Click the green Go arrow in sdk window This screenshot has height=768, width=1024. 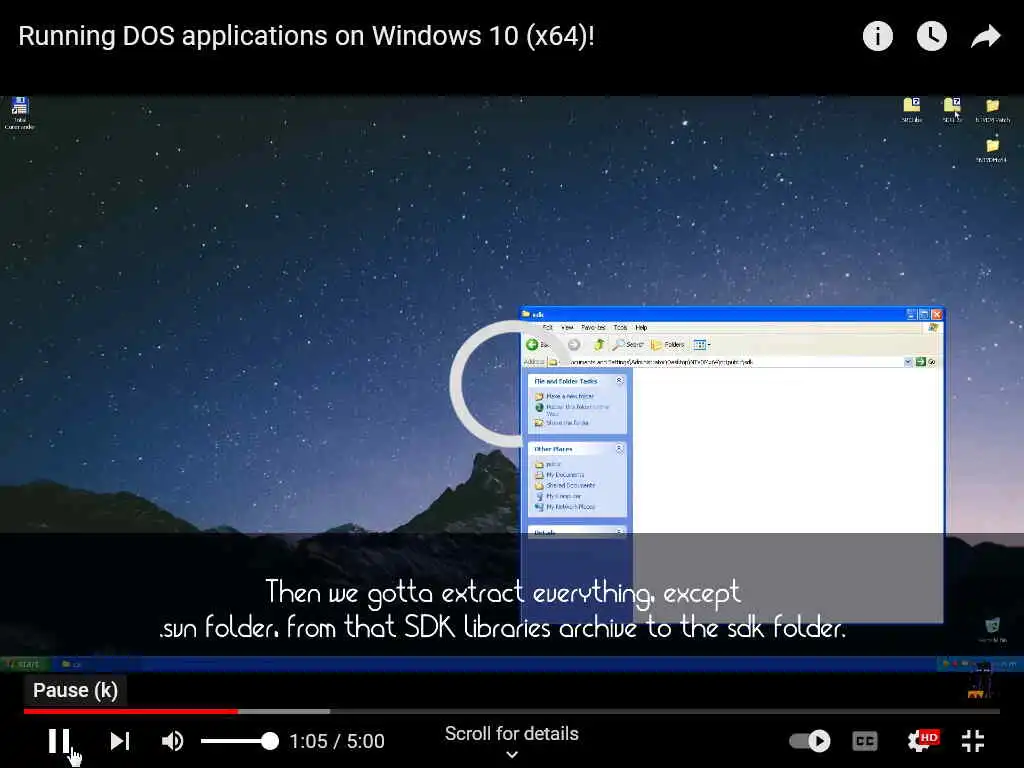pos(920,362)
